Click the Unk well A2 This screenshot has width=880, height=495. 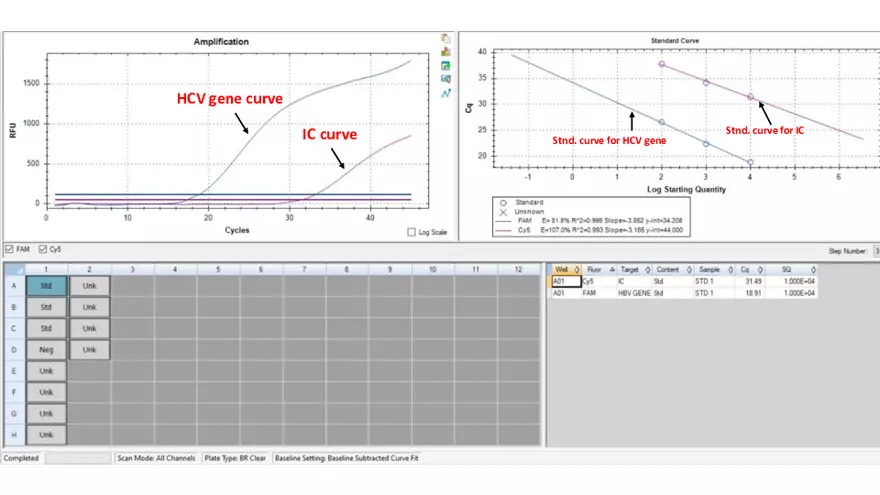pos(89,285)
